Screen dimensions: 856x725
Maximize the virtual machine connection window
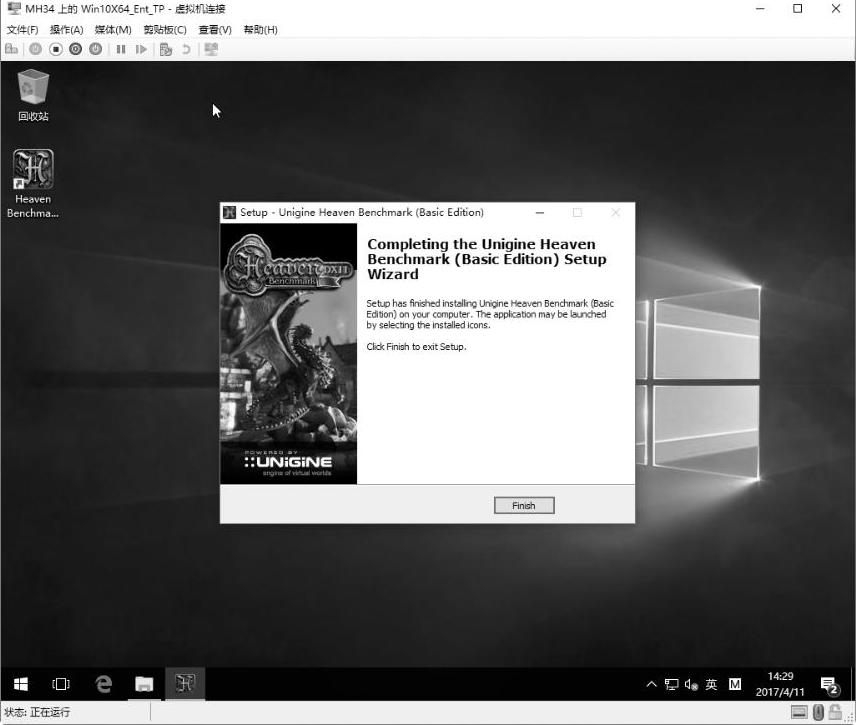click(798, 9)
